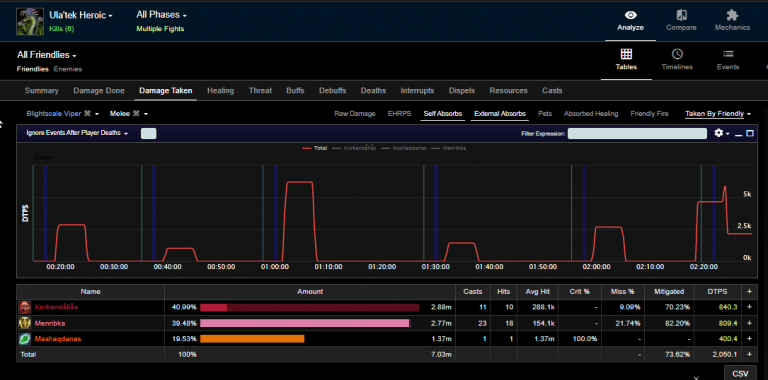Switch to the Dispels tab
Viewport: 768px width, 380px height.
pyautogui.click(x=462, y=91)
